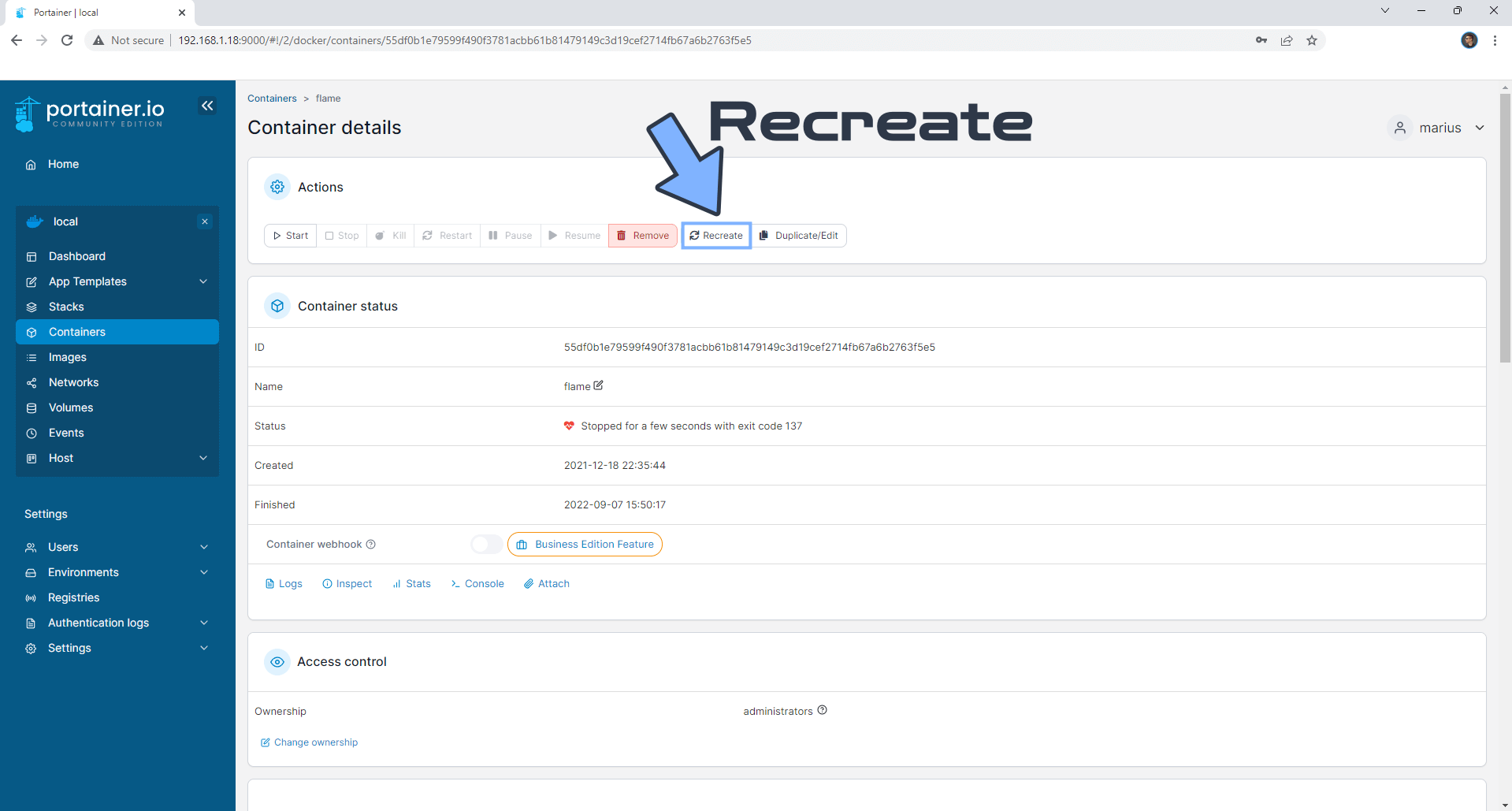1512x811 pixels.
Task: Edit the flame container name pencil icon
Action: click(598, 385)
